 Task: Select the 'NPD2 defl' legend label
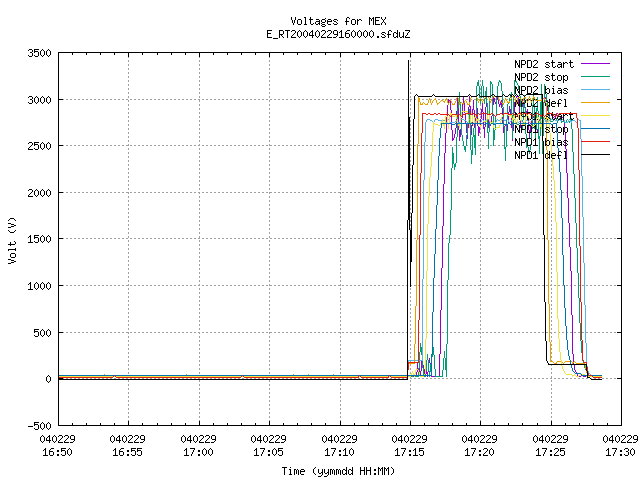coord(541,103)
